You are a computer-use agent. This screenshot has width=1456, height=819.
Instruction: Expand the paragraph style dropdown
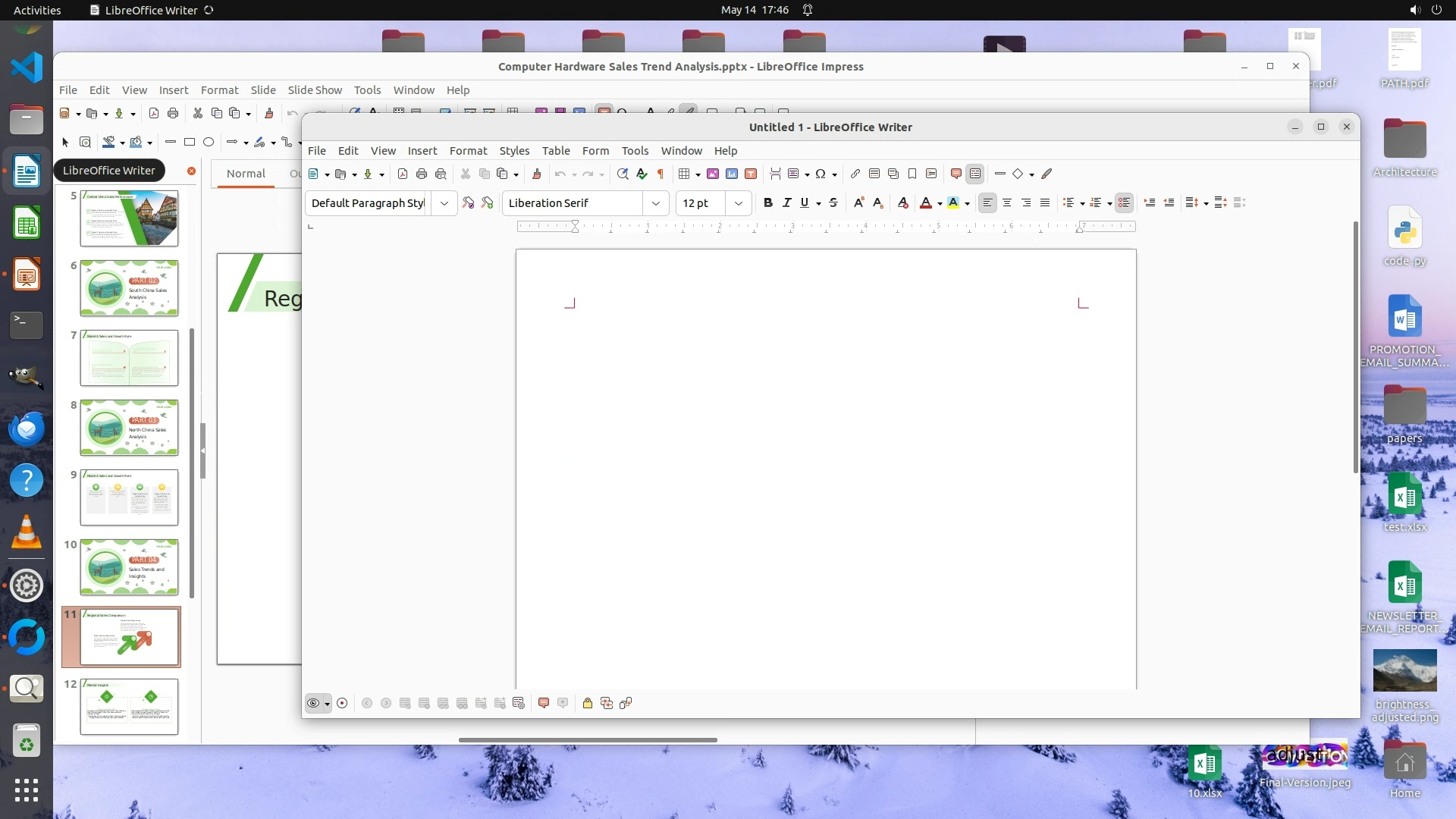click(x=444, y=202)
